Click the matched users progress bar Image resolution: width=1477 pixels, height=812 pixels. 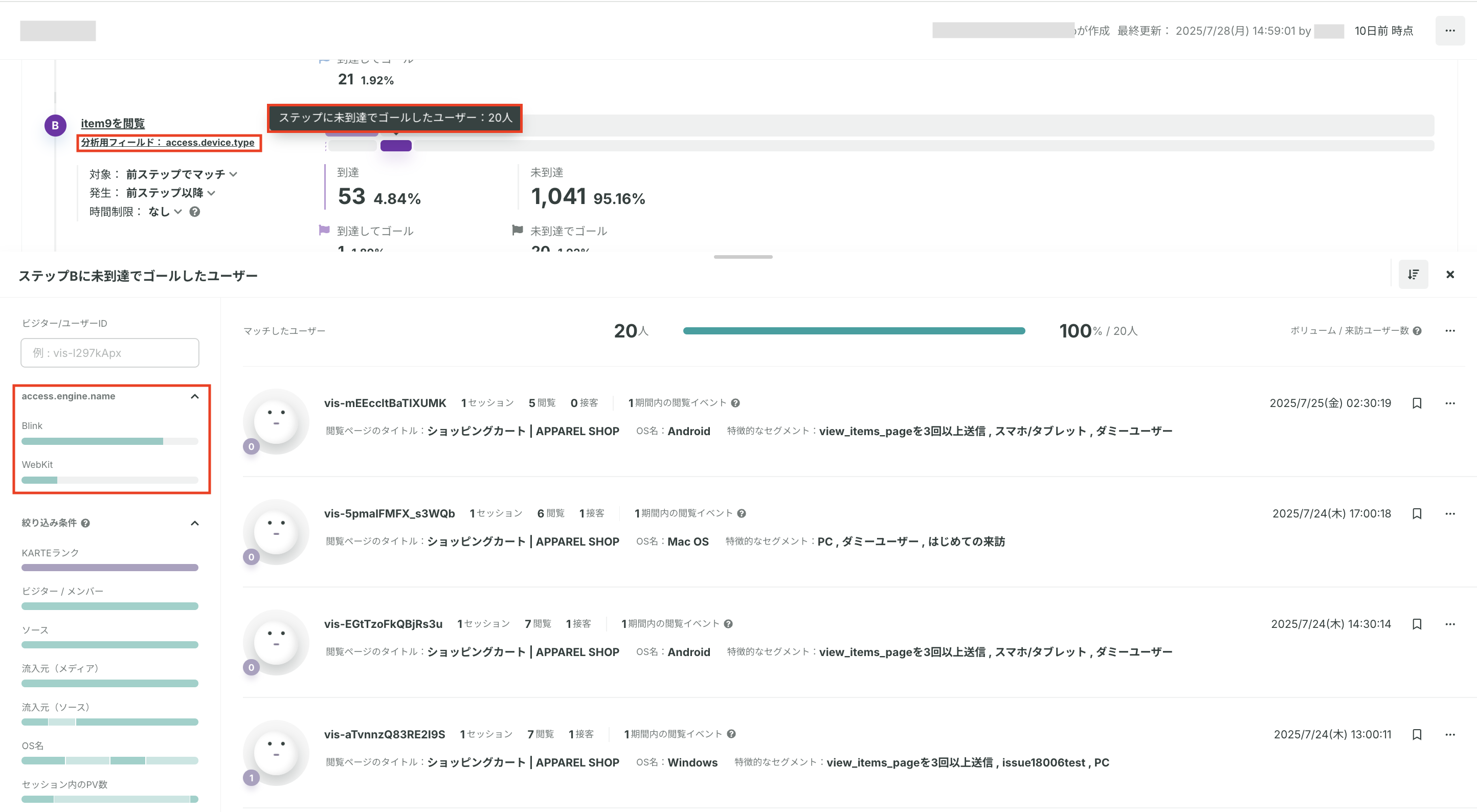(x=854, y=331)
